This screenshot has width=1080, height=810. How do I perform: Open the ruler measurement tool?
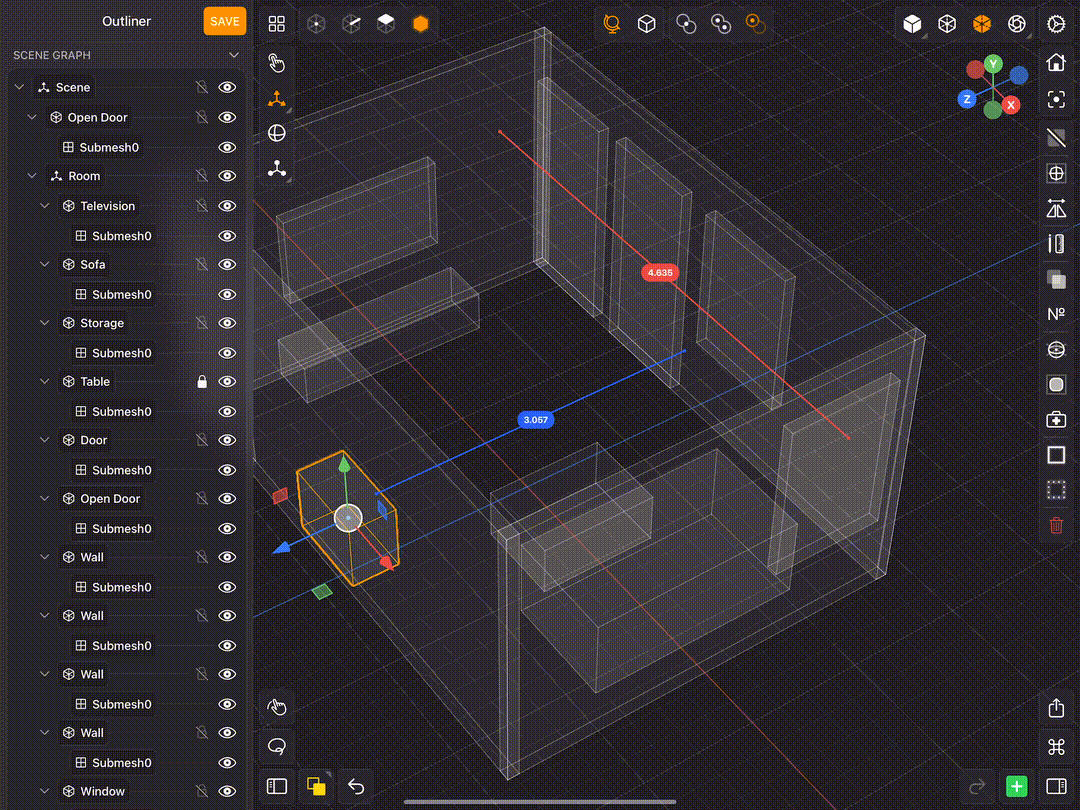(1056, 244)
